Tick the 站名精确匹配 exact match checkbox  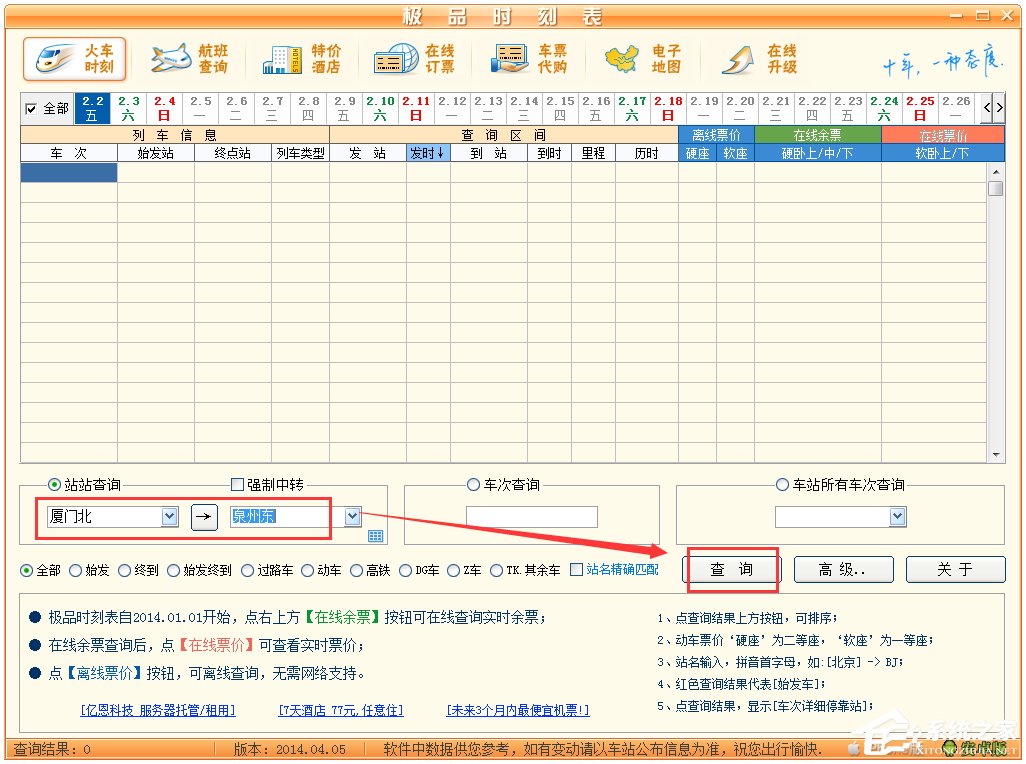576,570
